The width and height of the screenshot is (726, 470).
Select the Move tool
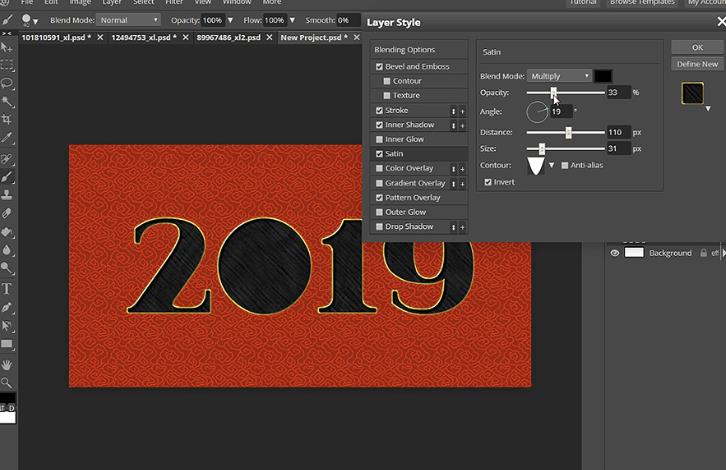6,48
